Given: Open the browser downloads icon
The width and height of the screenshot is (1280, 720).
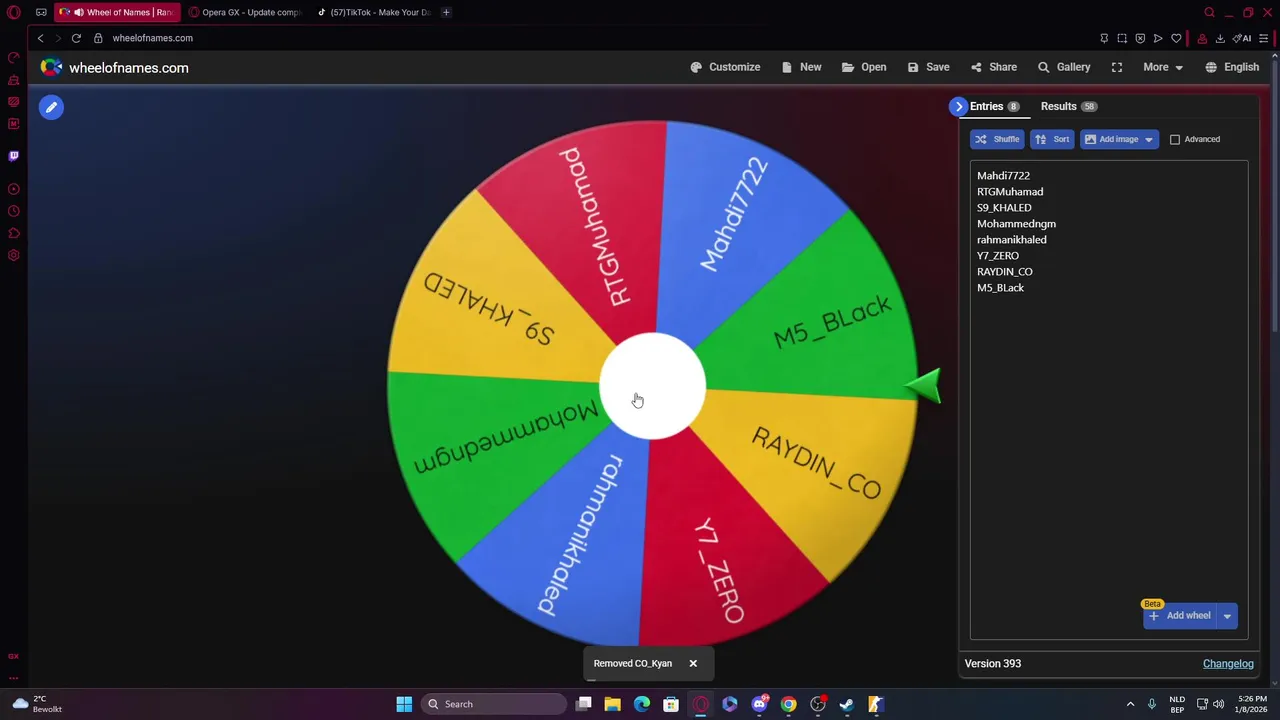Looking at the screenshot, I should (x=1220, y=38).
